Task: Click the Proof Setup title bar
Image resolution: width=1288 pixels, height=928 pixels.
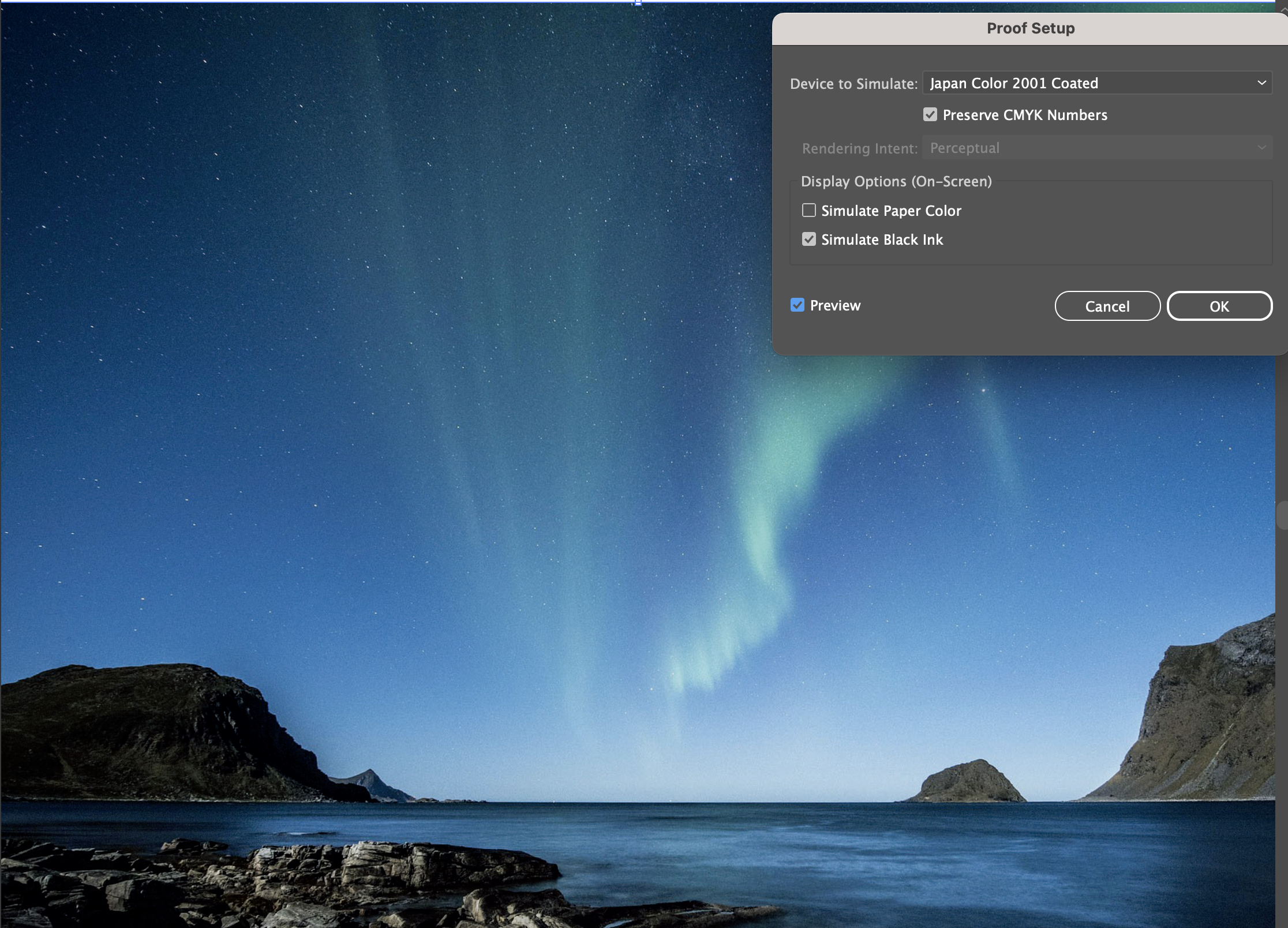Action: [1030, 28]
